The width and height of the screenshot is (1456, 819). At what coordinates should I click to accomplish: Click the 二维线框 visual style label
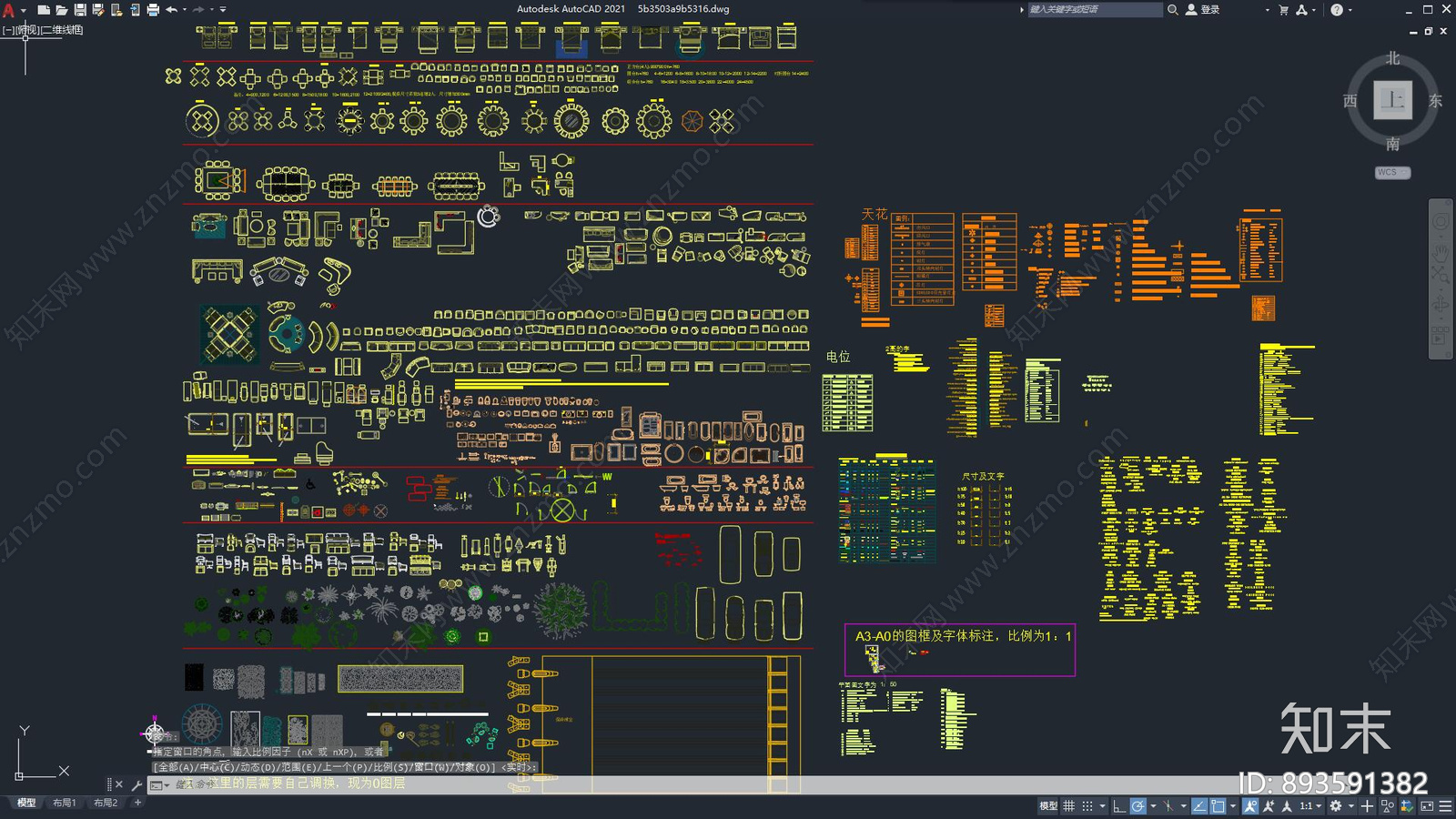click(x=62, y=30)
